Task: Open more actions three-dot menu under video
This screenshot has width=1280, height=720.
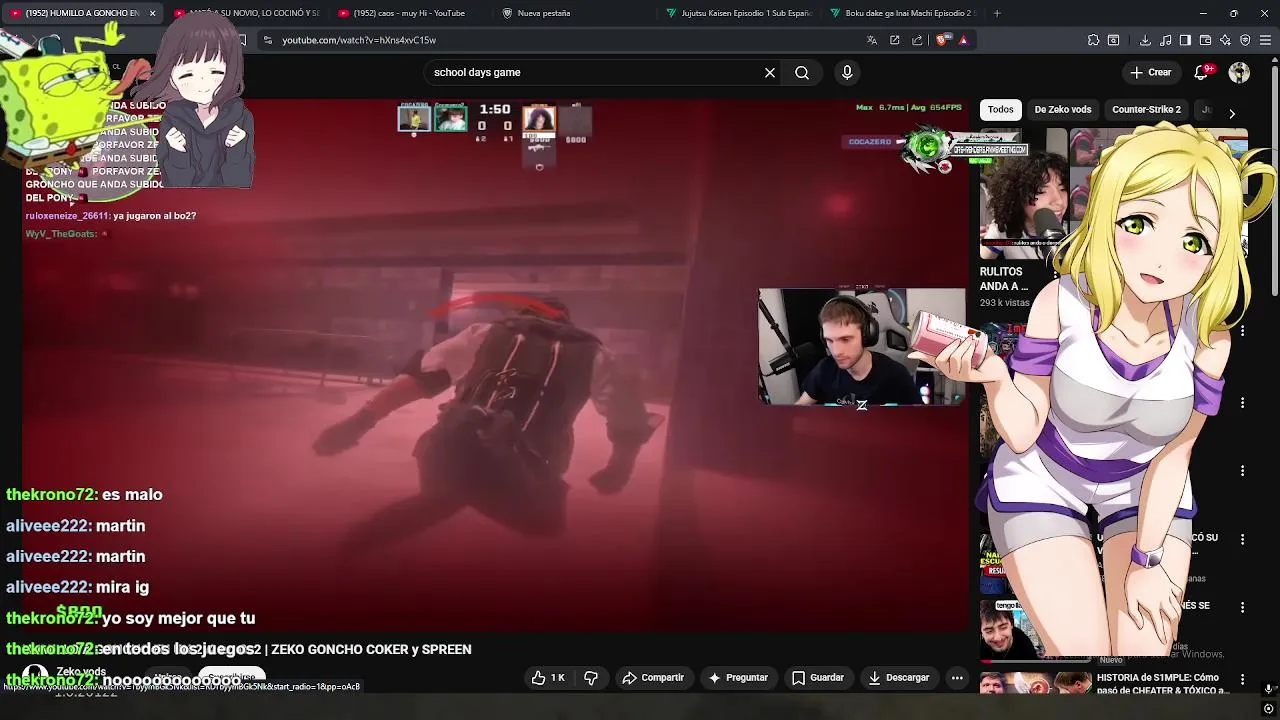Action: (957, 677)
